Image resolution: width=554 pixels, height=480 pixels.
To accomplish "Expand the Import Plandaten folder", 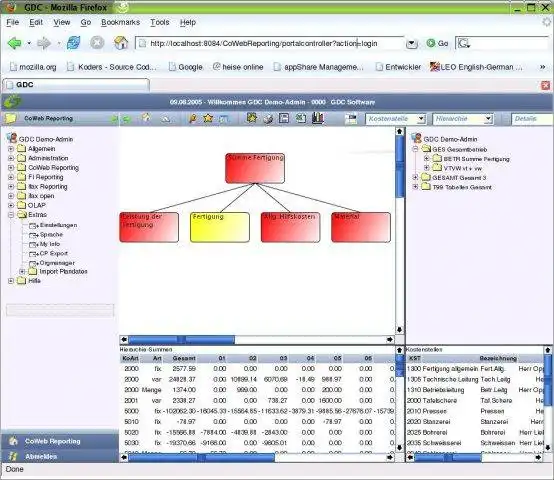I will 22,271.
